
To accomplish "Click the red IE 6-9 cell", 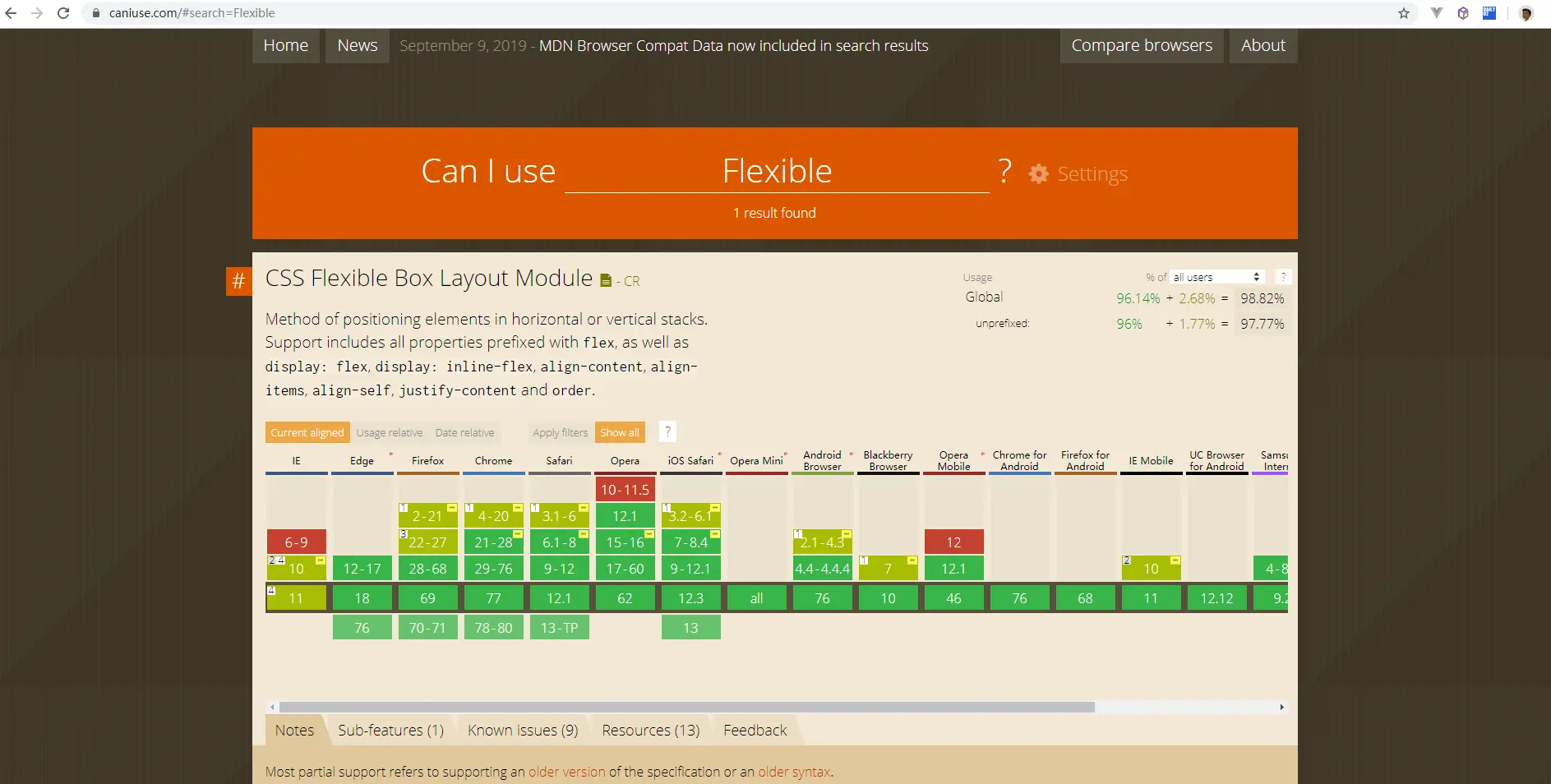I will pyautogui.click(x=297, y=542).
